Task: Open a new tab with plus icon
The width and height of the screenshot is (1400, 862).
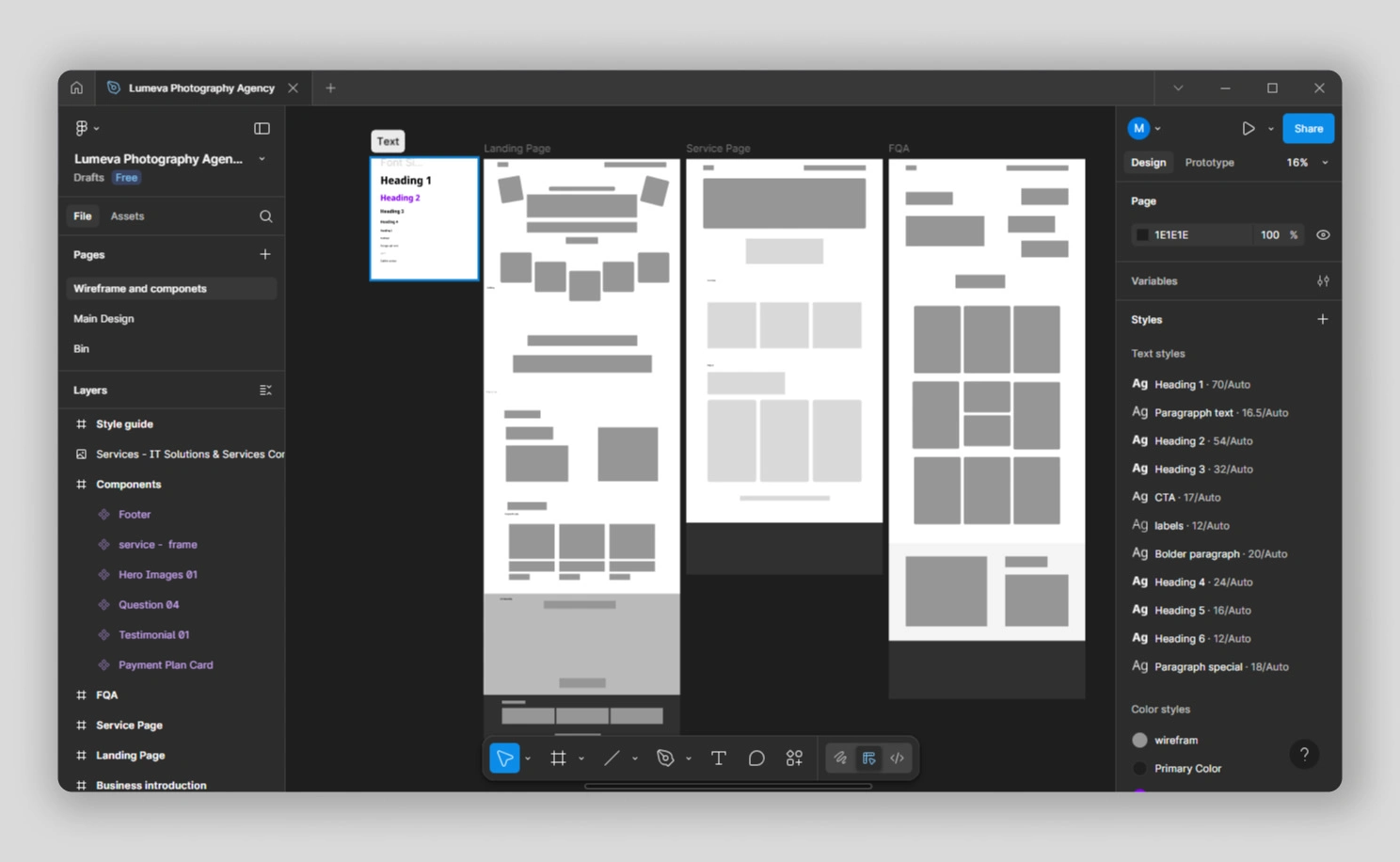Action: coord(330,88)
